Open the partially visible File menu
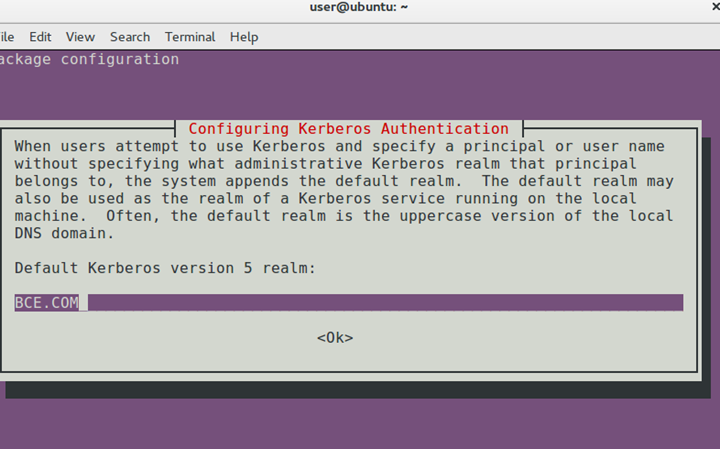This screenshot has width=720, height=449. (7, 37)
